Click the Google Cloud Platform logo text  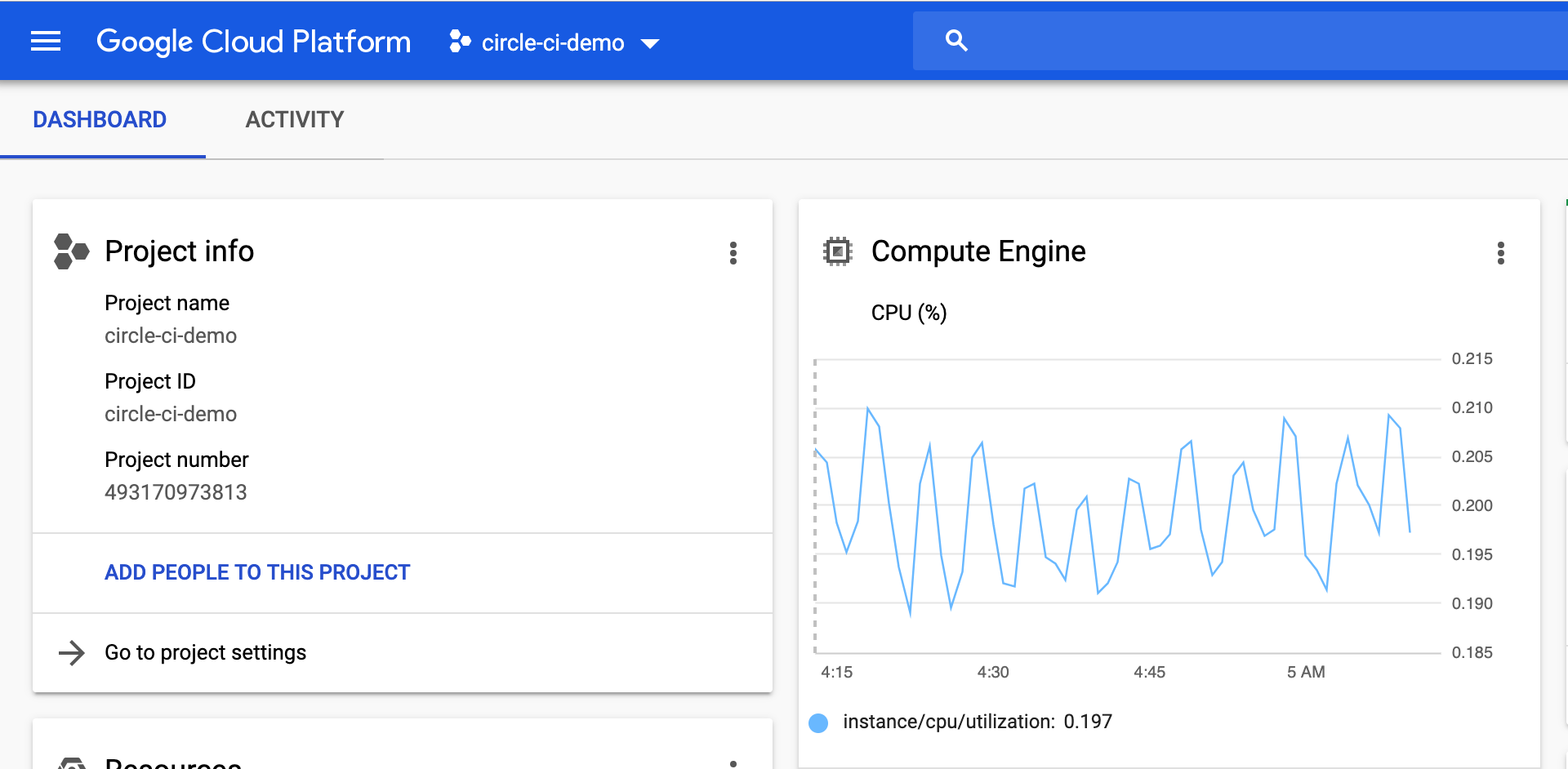(x=253, y=42)
